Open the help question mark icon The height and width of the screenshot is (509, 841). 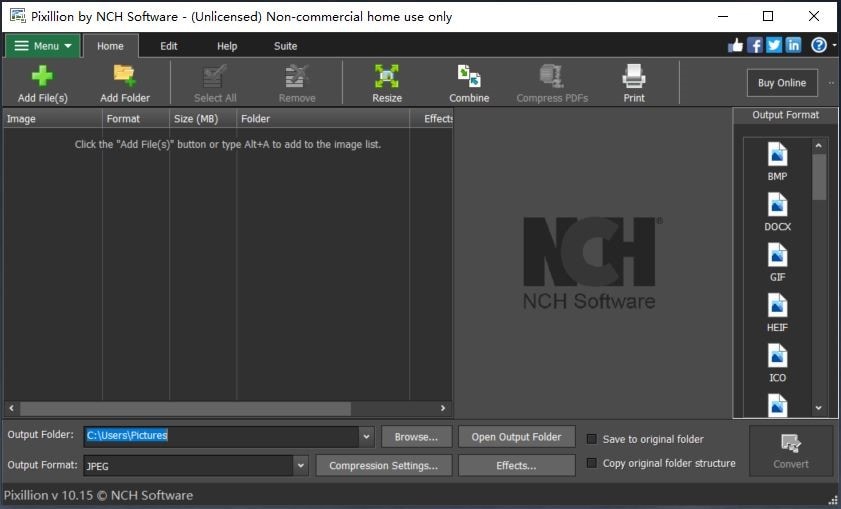coord(818,45)
